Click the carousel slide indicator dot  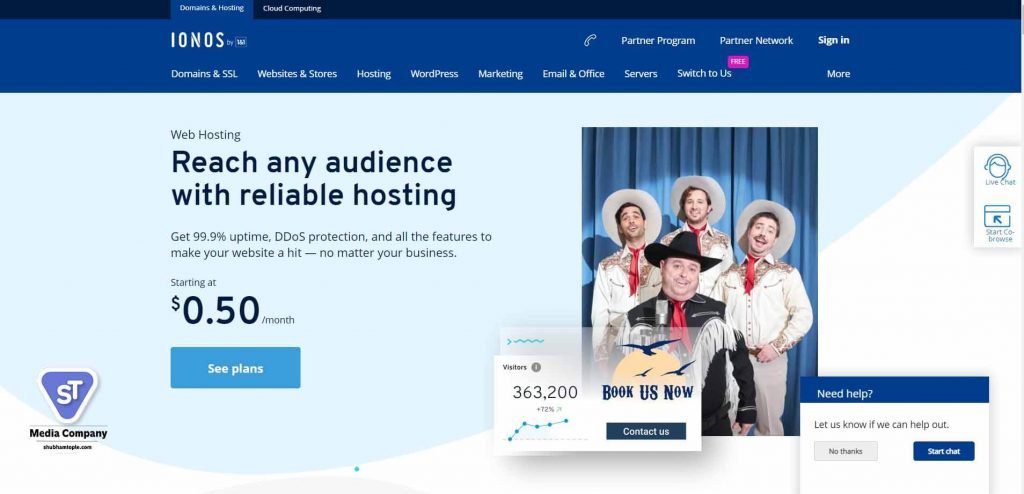357,469
